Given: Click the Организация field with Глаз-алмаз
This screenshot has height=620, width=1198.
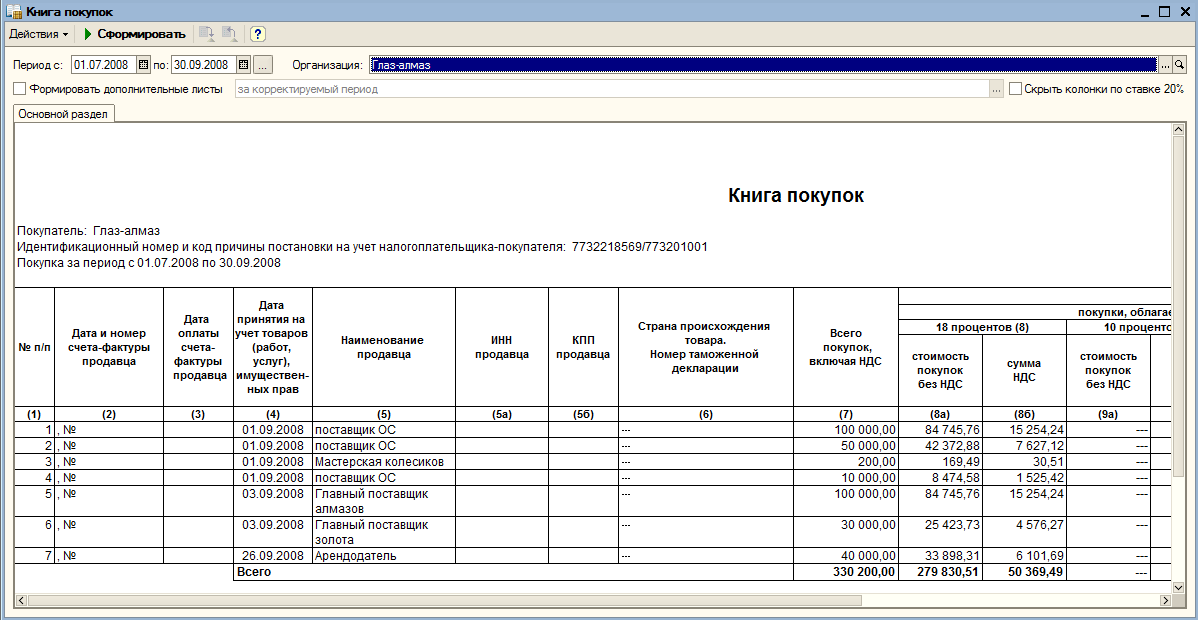Looking at the screenshot, I should (763, 65).
